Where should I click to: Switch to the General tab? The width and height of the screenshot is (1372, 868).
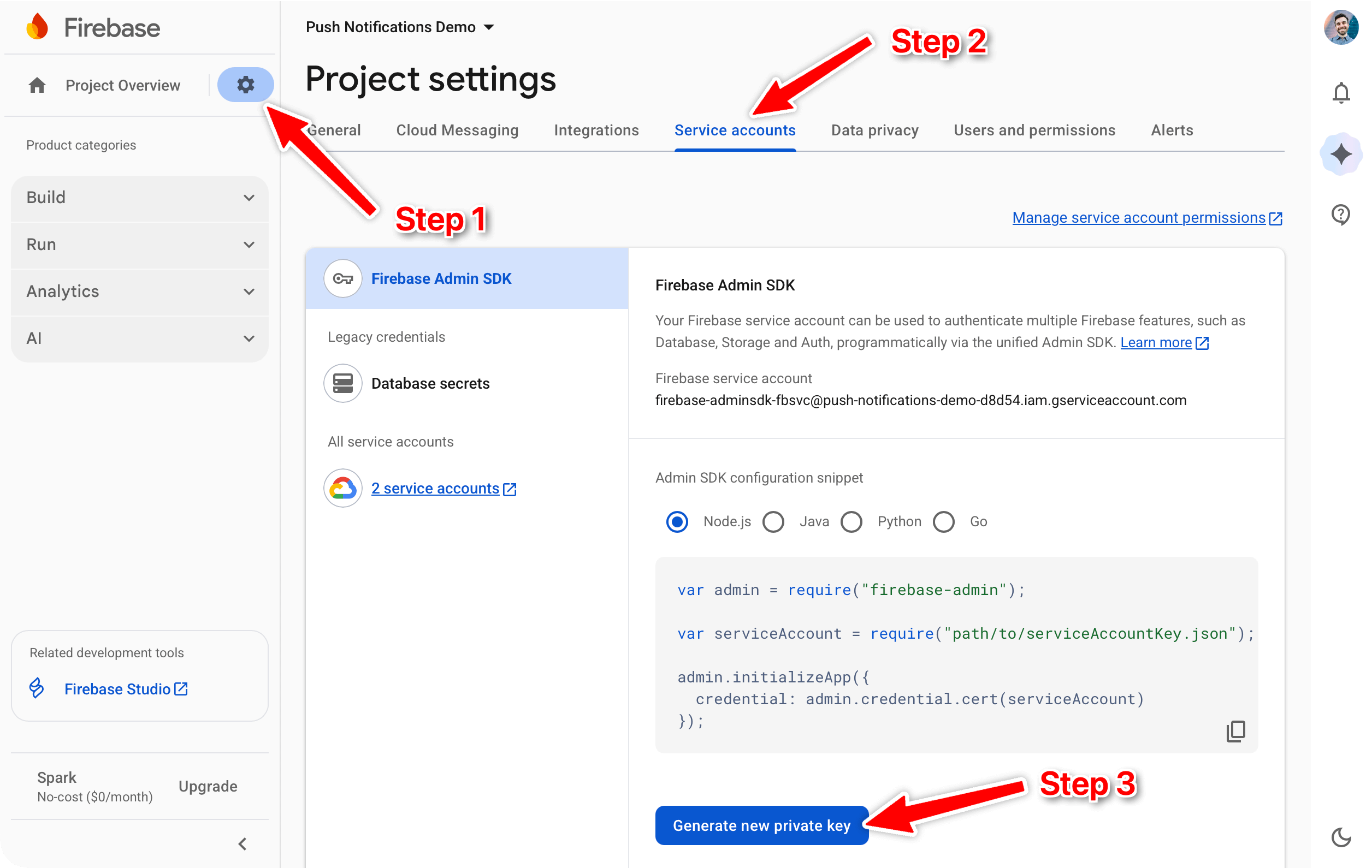[x=334, y=130]
